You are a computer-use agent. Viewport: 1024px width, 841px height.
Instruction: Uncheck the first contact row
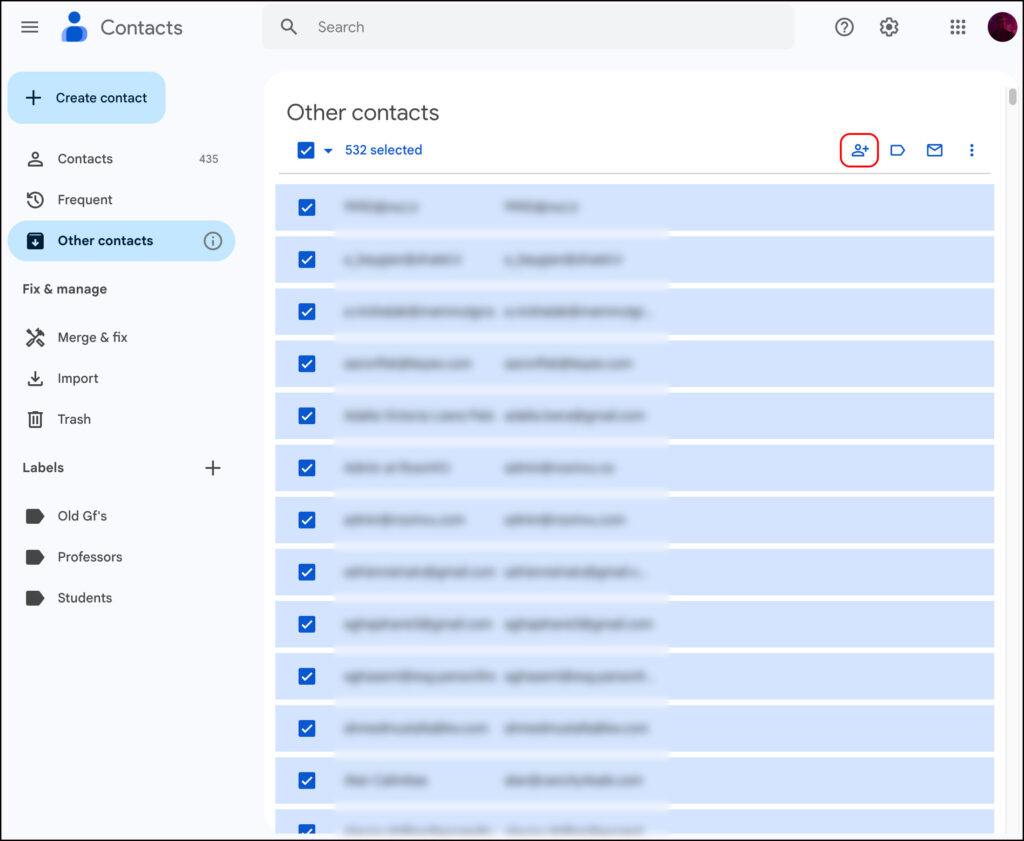tap(305, 207)
